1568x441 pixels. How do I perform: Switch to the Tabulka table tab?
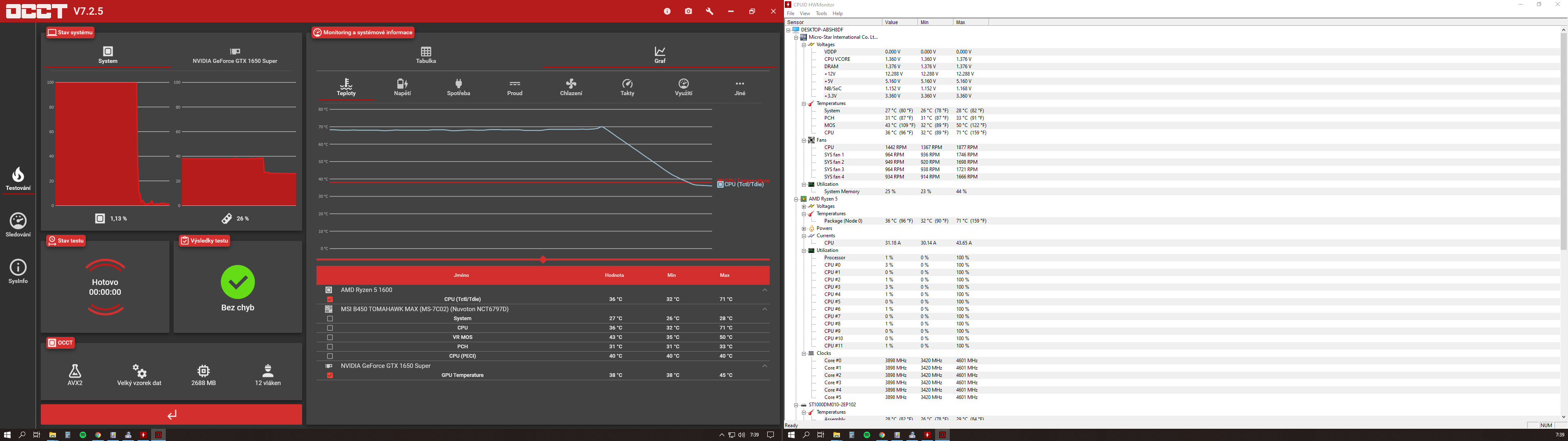coord(425,55)
